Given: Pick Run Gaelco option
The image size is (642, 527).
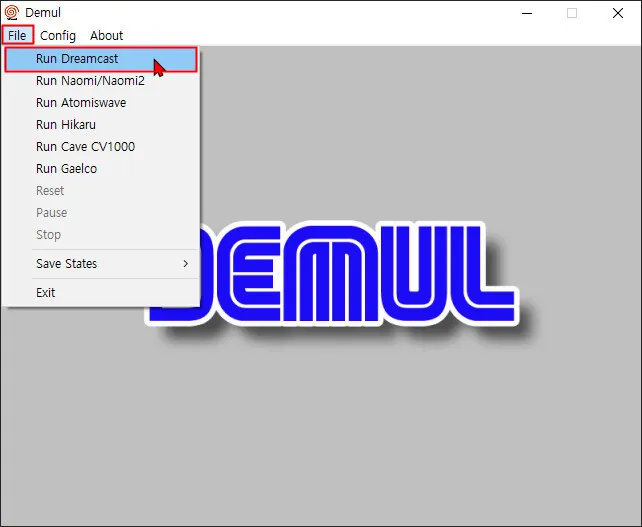Looking at the screenshot, I should [x=101, y=169].
